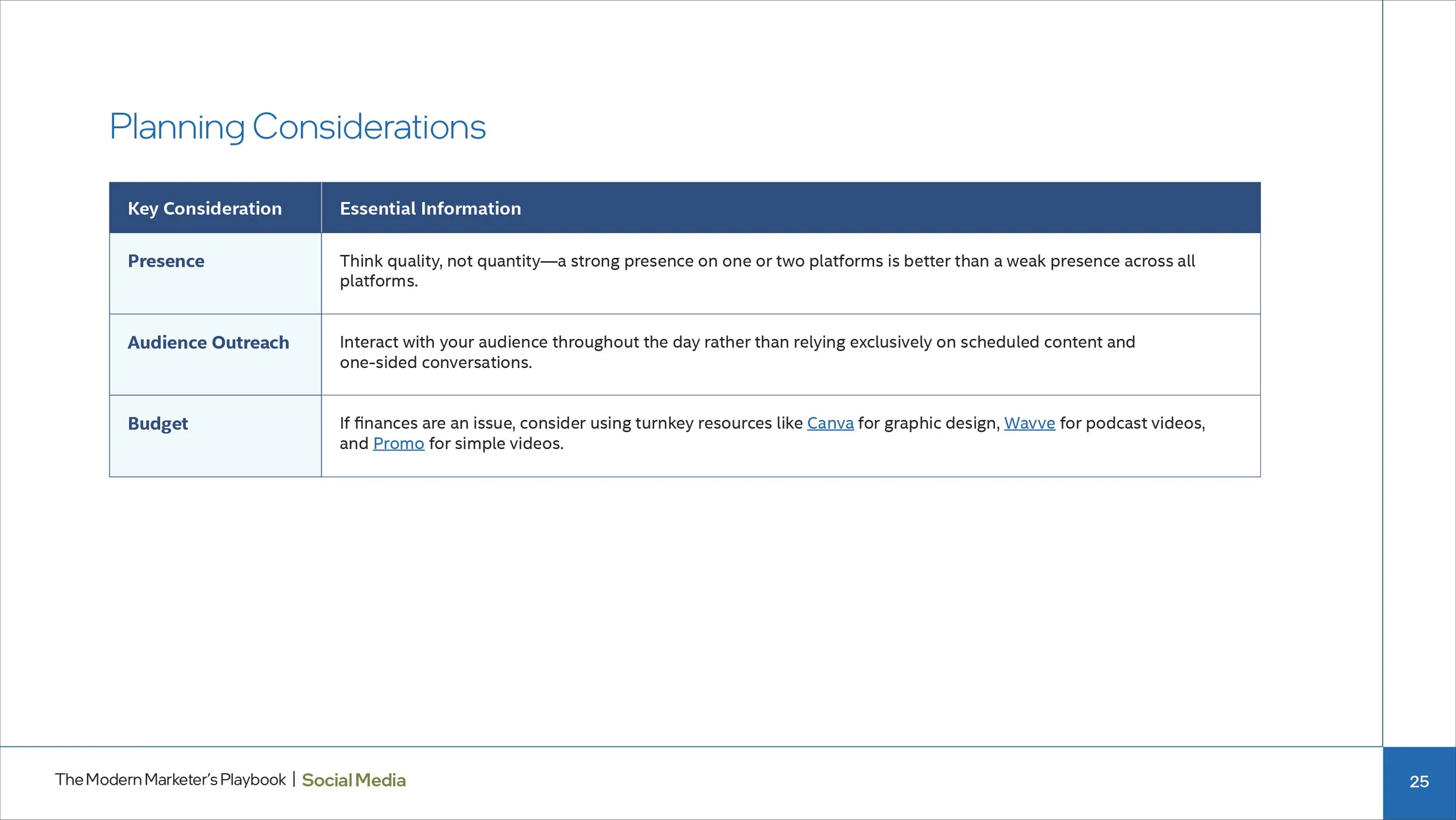This screenshot has width=1456, height=820.
Task: Open the Promo hyperlink
Action: point(398,444)
